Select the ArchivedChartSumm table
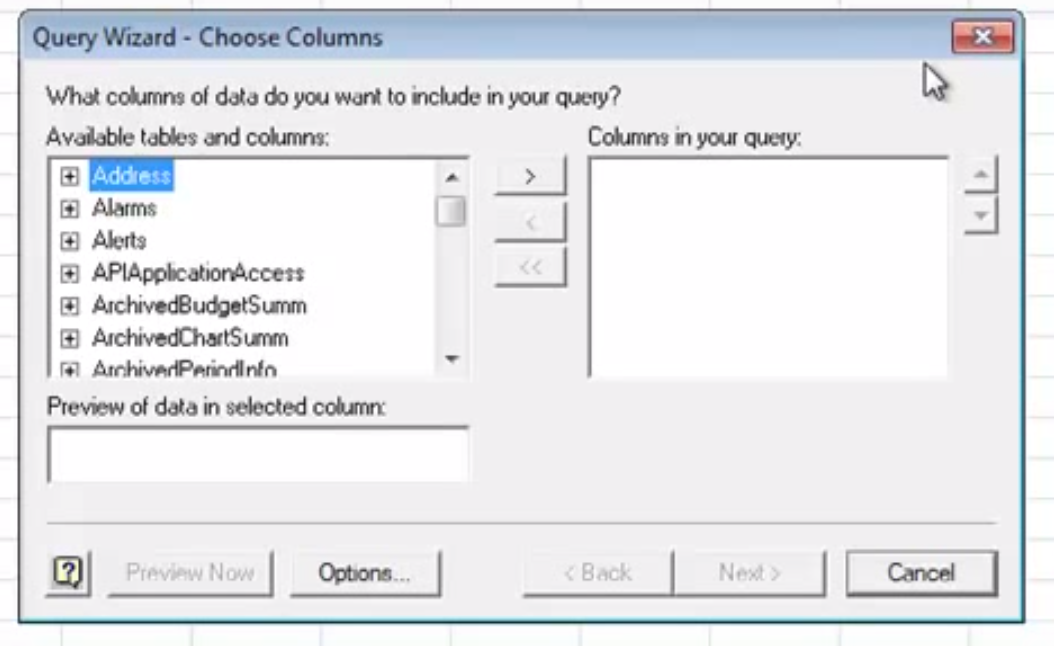Screen dimensions: 1054x646 (190, 337)
